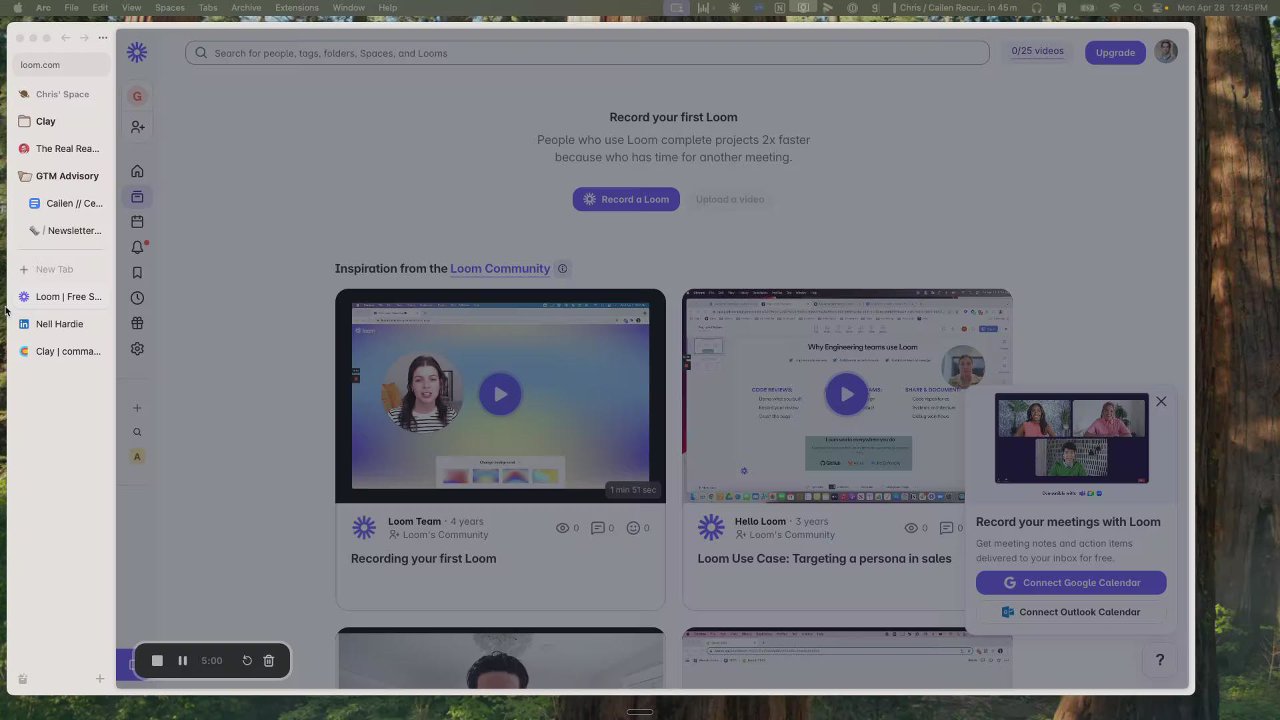
Task: Click the magnifier icon in Loom sidebar
Action: [137, 432]
